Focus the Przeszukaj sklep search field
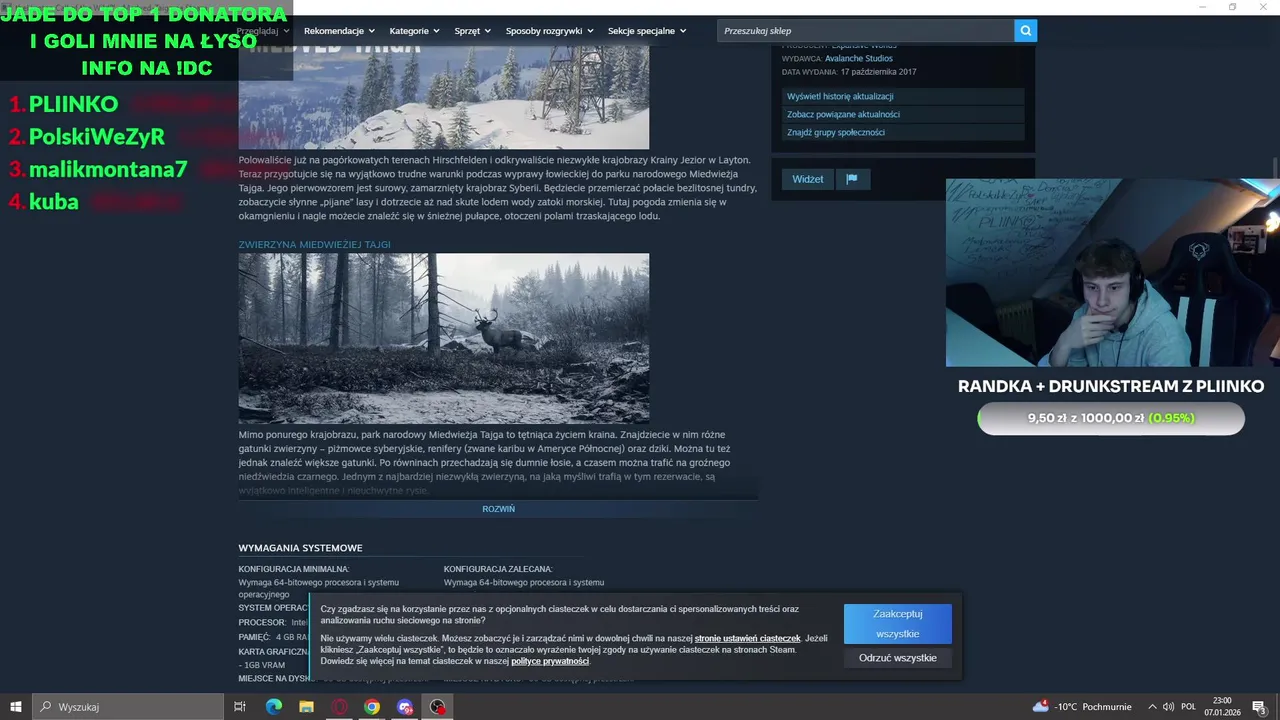 tap(865, 31)
